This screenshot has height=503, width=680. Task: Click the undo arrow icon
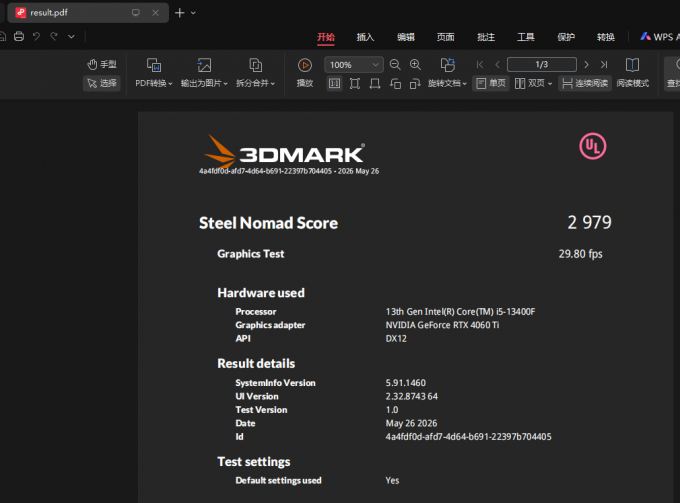coord(36,36)
